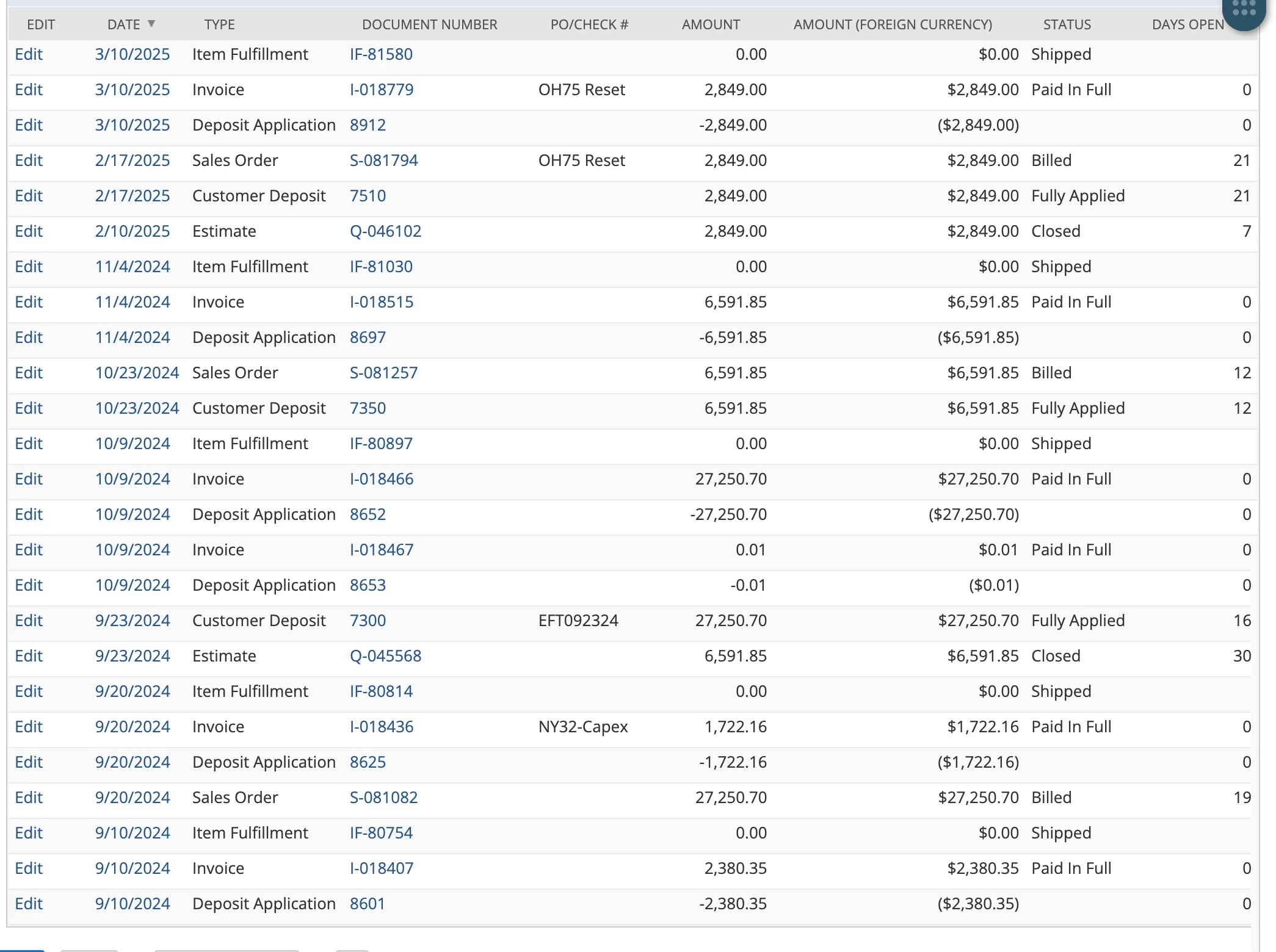The image size is (1276, 952).
Task: Open customer deposit 7300
Action: coord(368,621)
